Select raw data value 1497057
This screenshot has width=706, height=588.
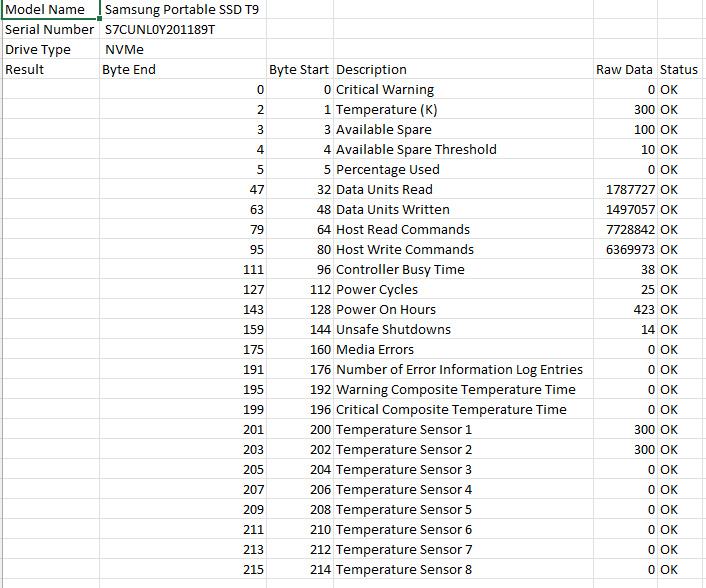pyautogui.click(x=625, y=209)
